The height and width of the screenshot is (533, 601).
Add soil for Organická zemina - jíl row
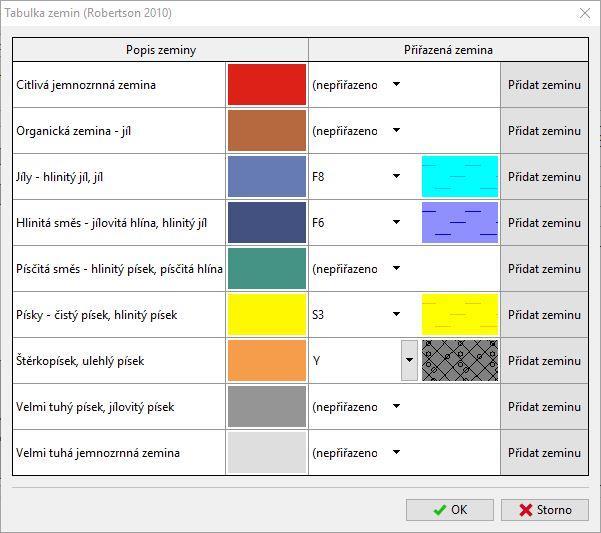(x=544, y=131)
